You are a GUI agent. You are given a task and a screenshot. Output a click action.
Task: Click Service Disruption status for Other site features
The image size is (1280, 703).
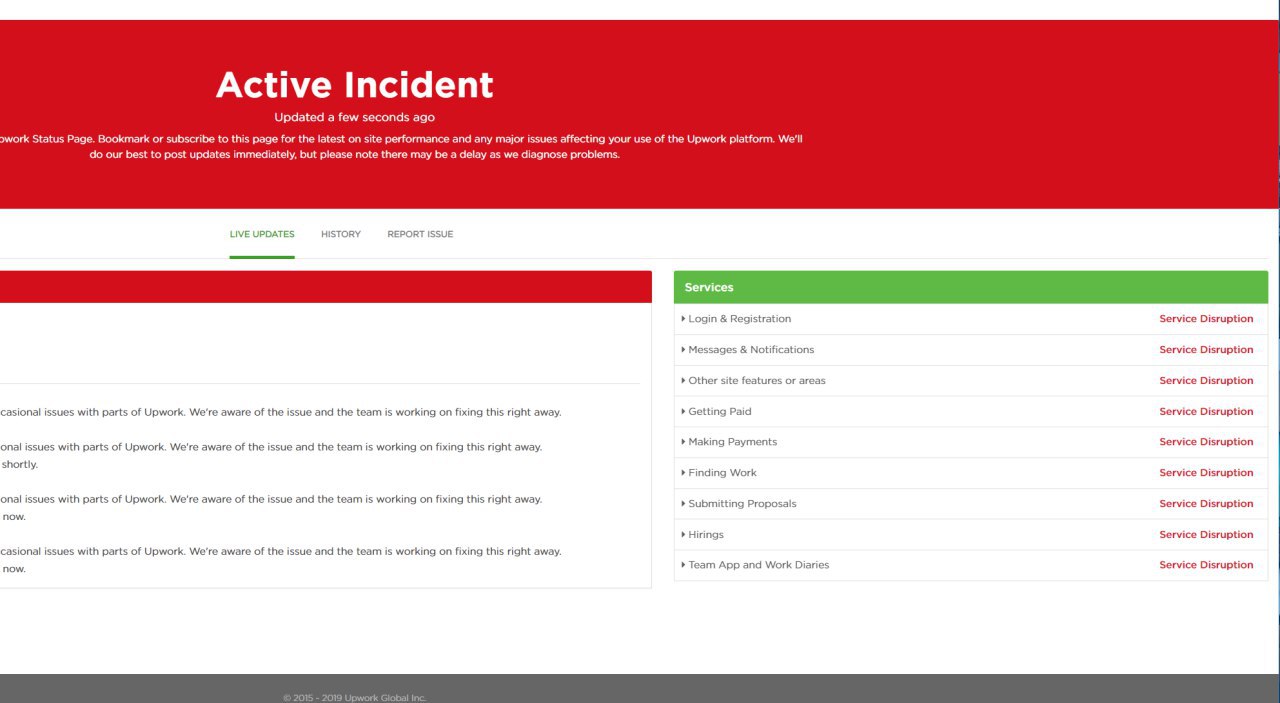(1206, 381)
